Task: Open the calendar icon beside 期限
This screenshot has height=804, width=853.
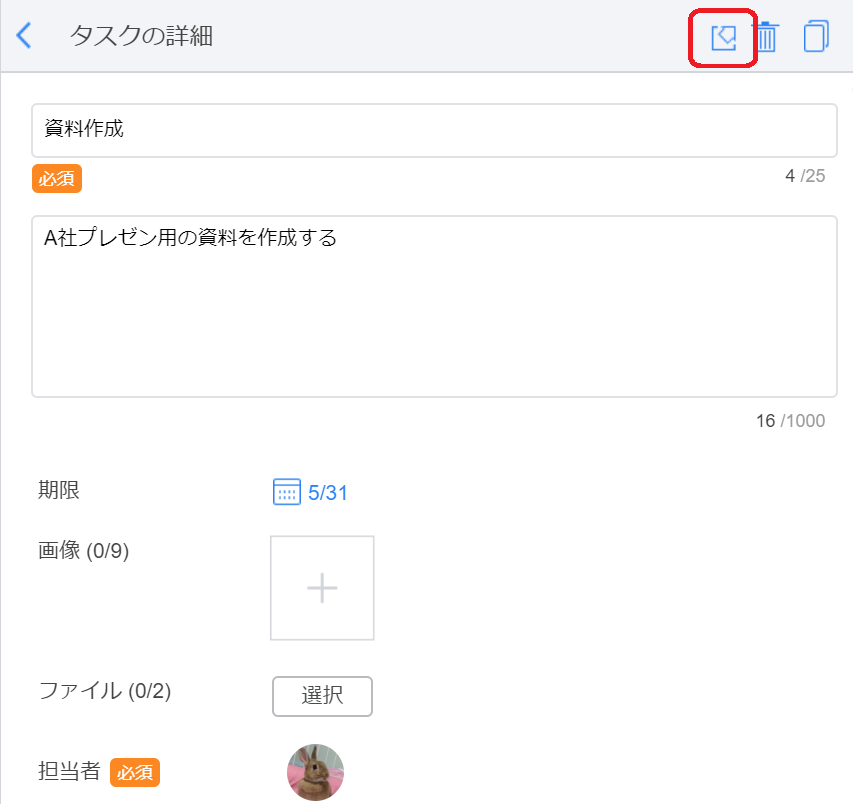Action: (x=286, y=492)
